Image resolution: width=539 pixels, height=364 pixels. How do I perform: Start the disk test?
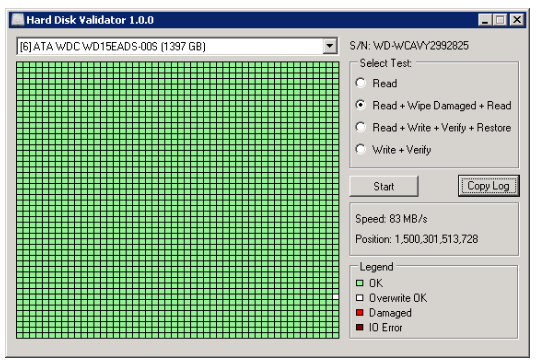point(384,186)
